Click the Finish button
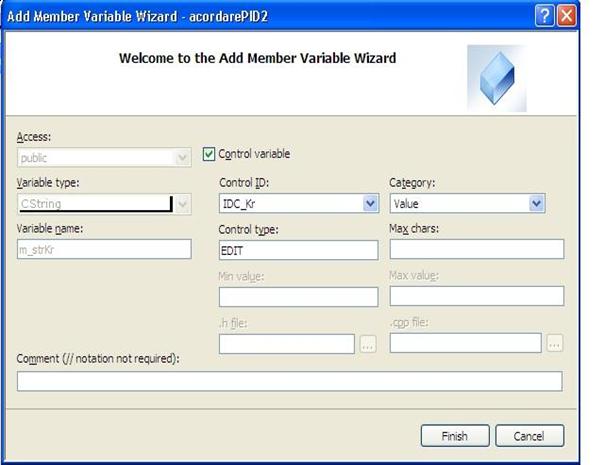The height and width of the screenshot is (465, 604). click(455, 436)
